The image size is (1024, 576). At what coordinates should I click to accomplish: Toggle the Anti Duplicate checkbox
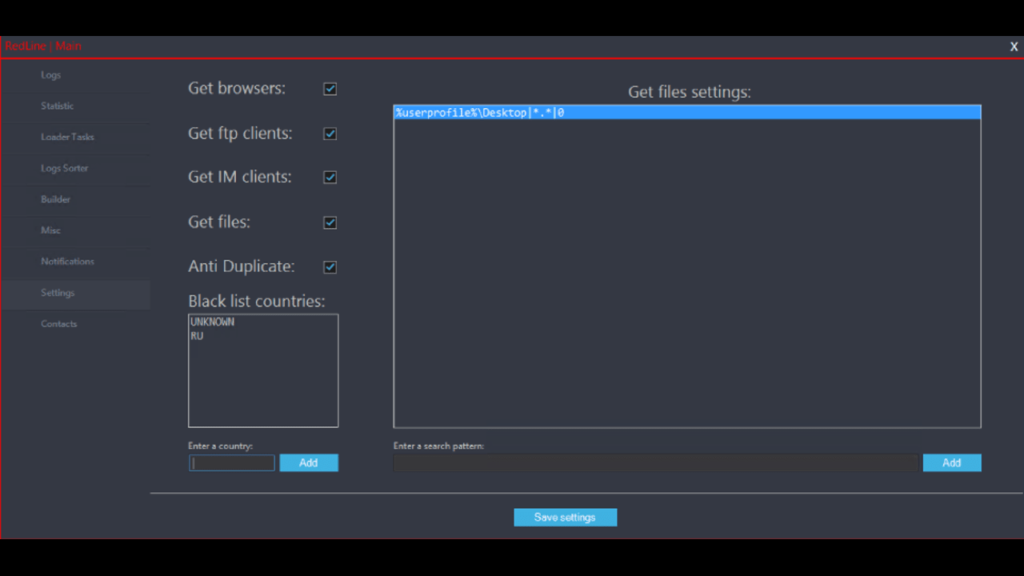pos(330,267)
